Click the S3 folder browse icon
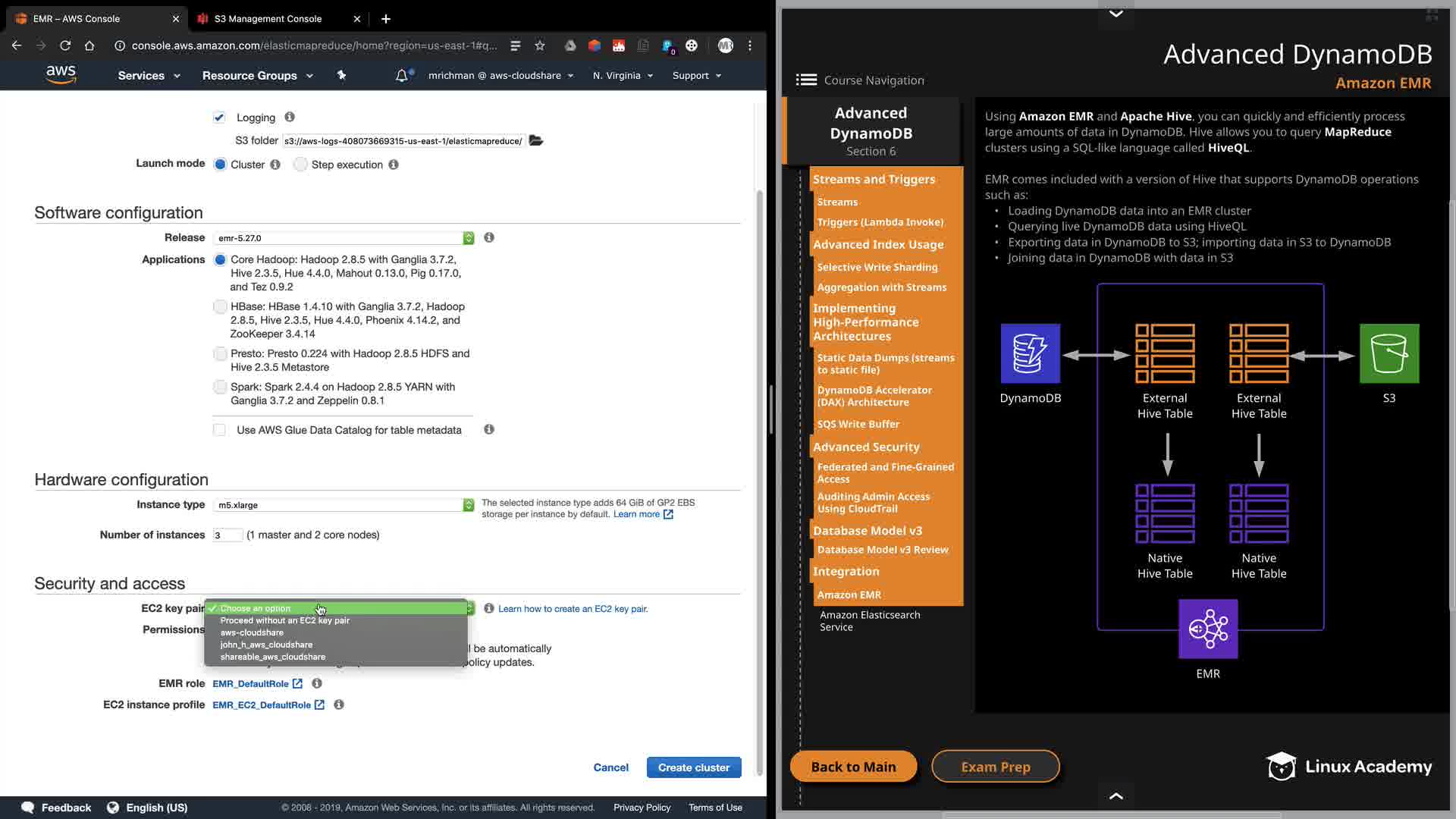The width and height of the screenshot is (1456, 819). tap(536, 140)
